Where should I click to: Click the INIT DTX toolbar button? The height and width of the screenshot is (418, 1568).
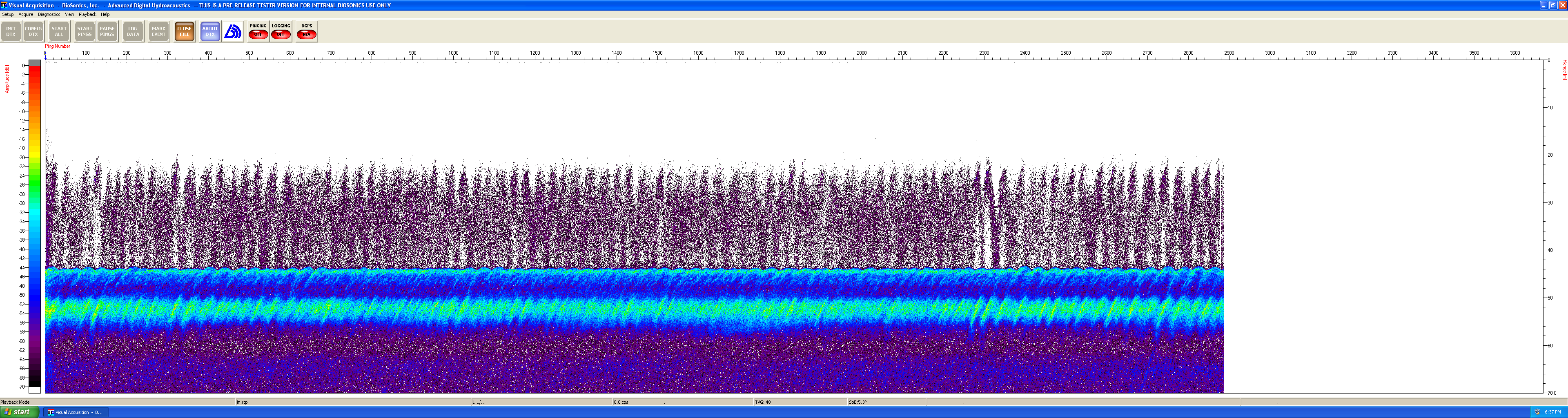click(11, 32)
